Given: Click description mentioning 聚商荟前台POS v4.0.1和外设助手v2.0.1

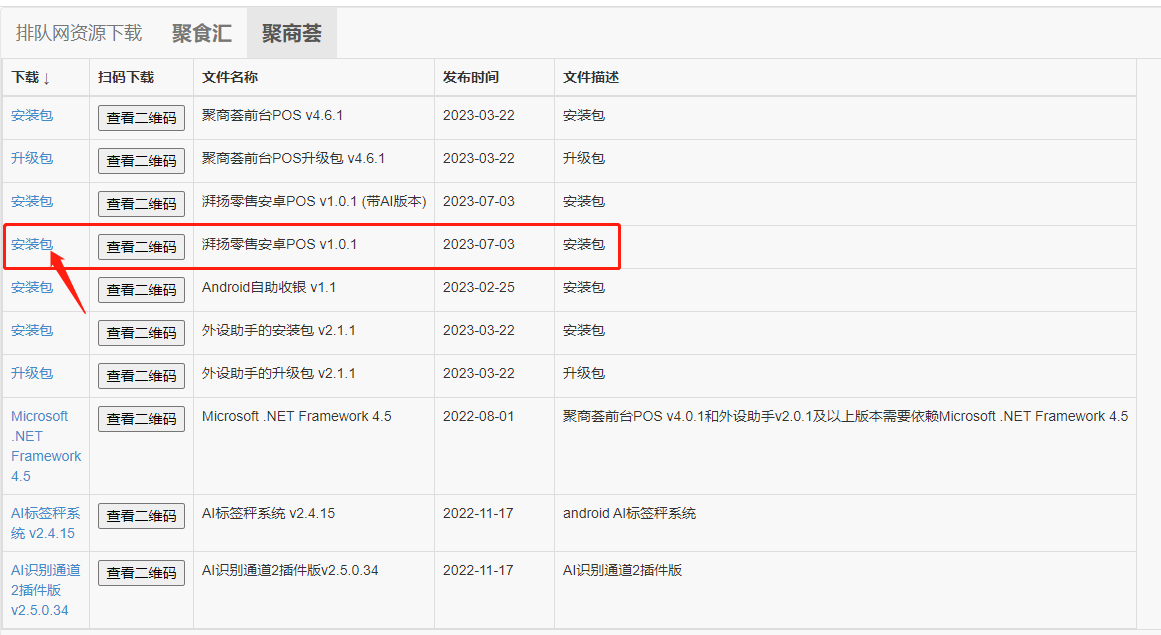Looking at the screenshot, I should [x=846, y=416].
